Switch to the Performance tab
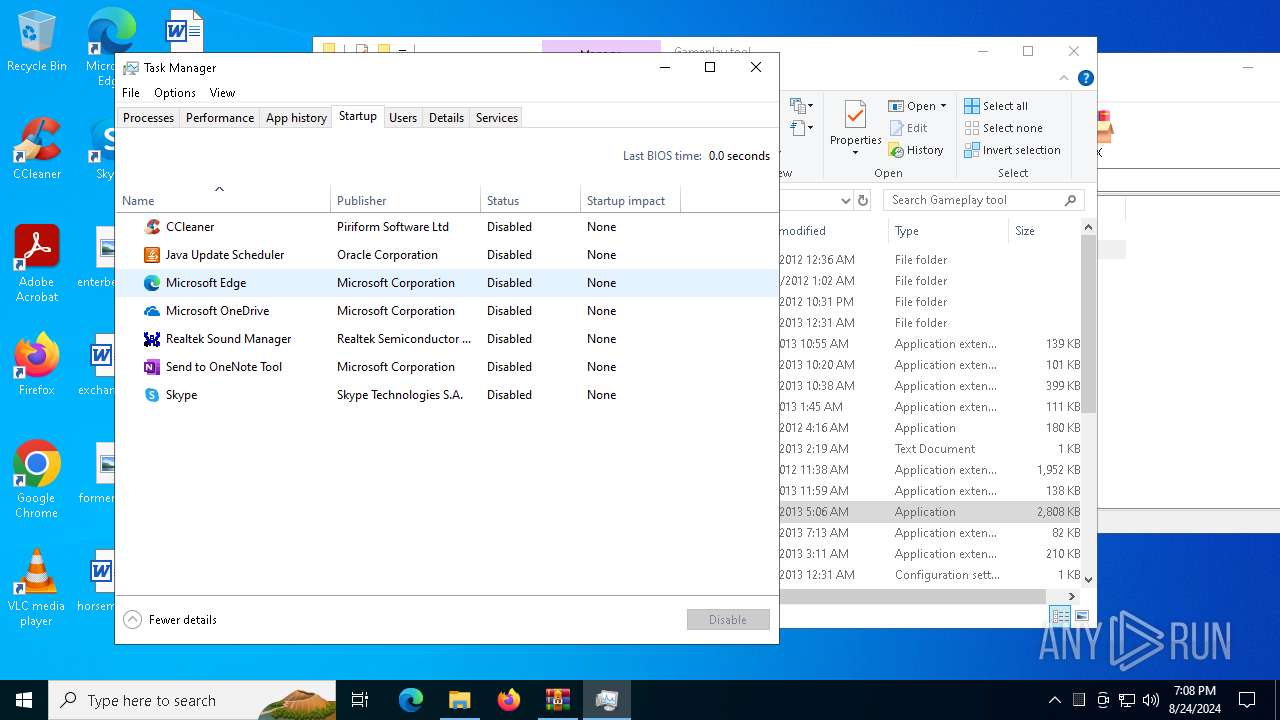The width and height of the screenshot is (1280, 720). coord(220,117)
